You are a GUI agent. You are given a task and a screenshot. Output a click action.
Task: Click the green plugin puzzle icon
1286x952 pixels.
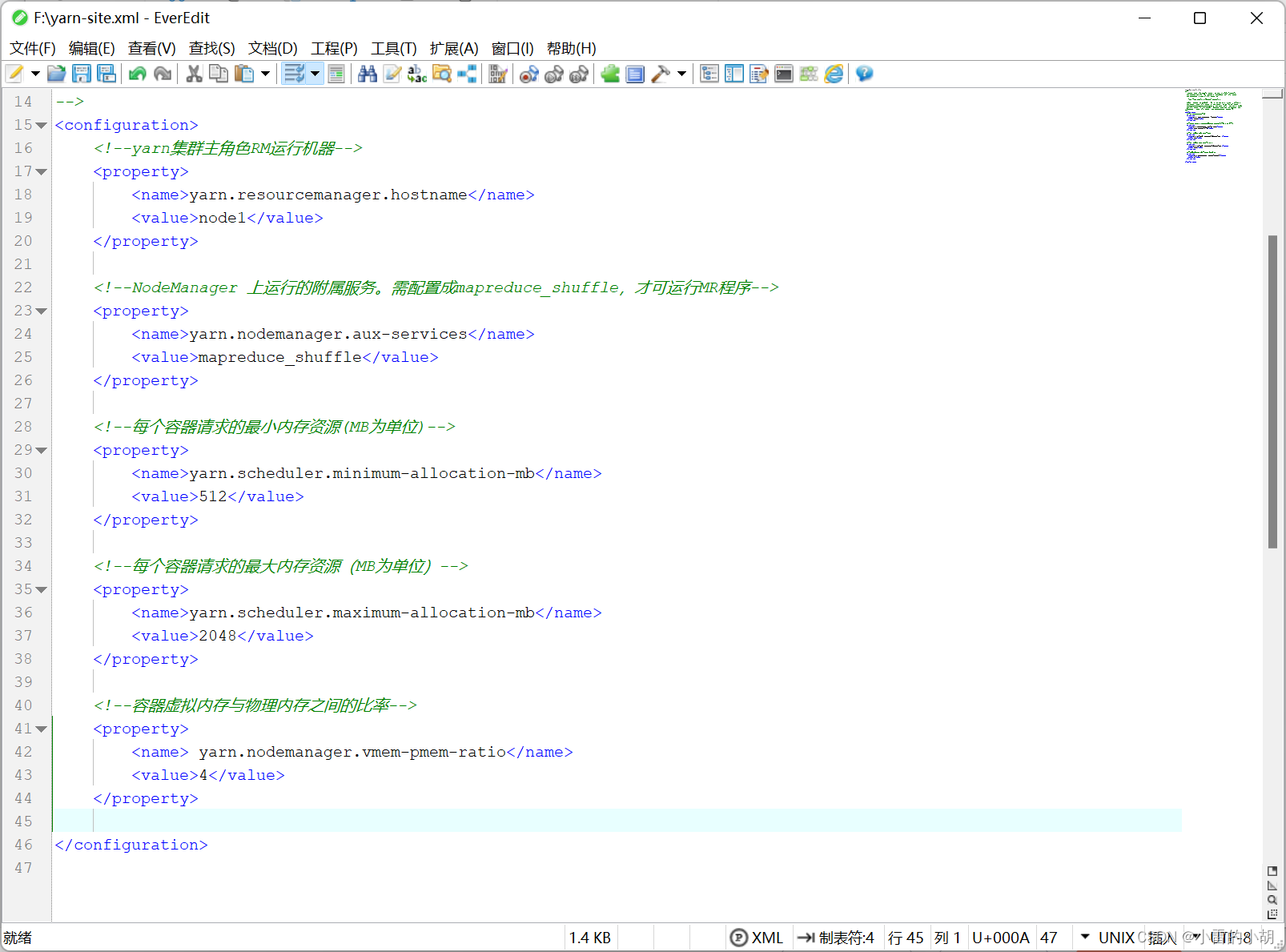(x=610, y=74)
